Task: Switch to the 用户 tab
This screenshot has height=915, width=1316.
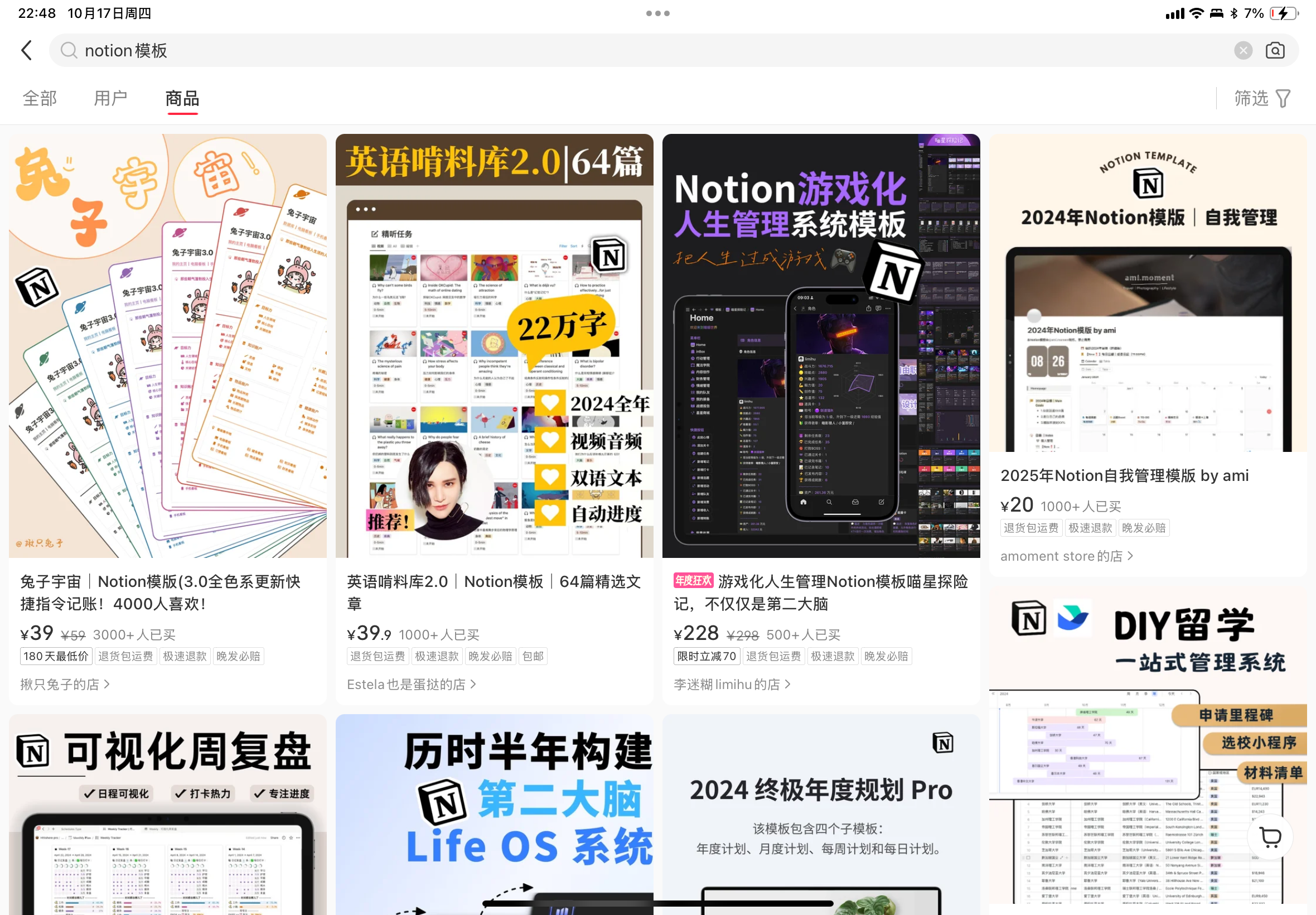Action: (110, 99)
